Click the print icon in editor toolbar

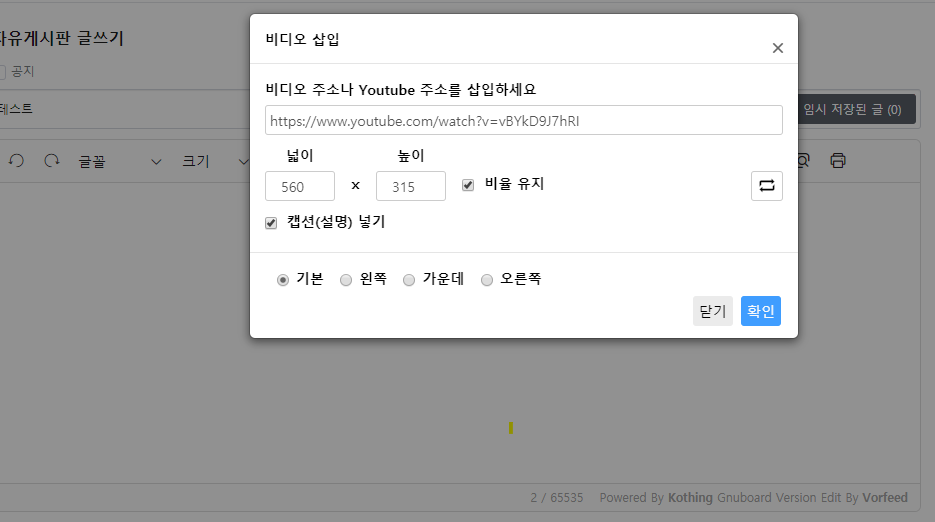[x=838, y=160]
